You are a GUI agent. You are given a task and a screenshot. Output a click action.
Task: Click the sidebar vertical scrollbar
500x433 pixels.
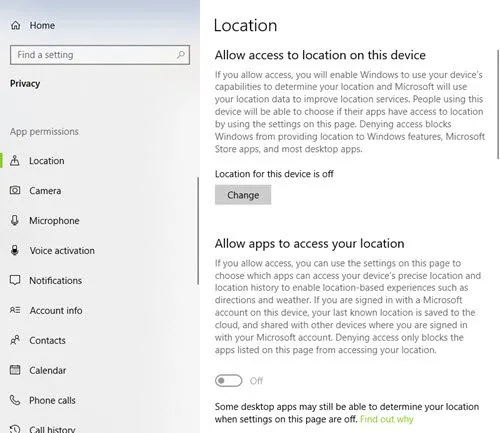point(198,231)
